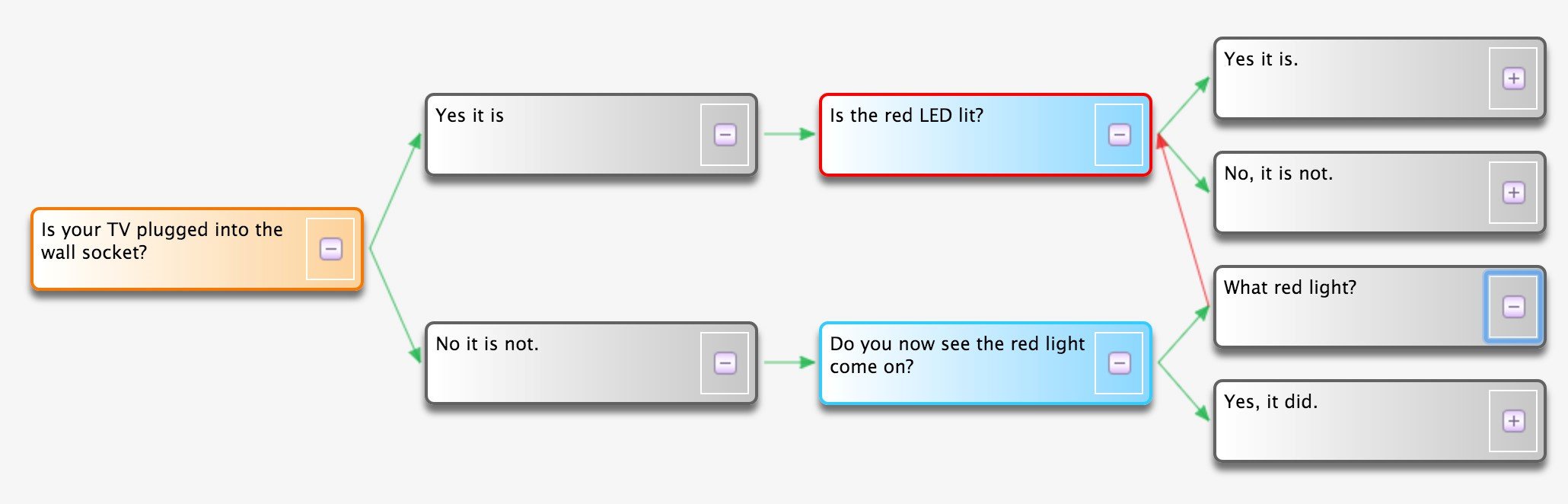Select the 'Yes it is' gray box
1568x504 pixels.
tap(591, 135)
